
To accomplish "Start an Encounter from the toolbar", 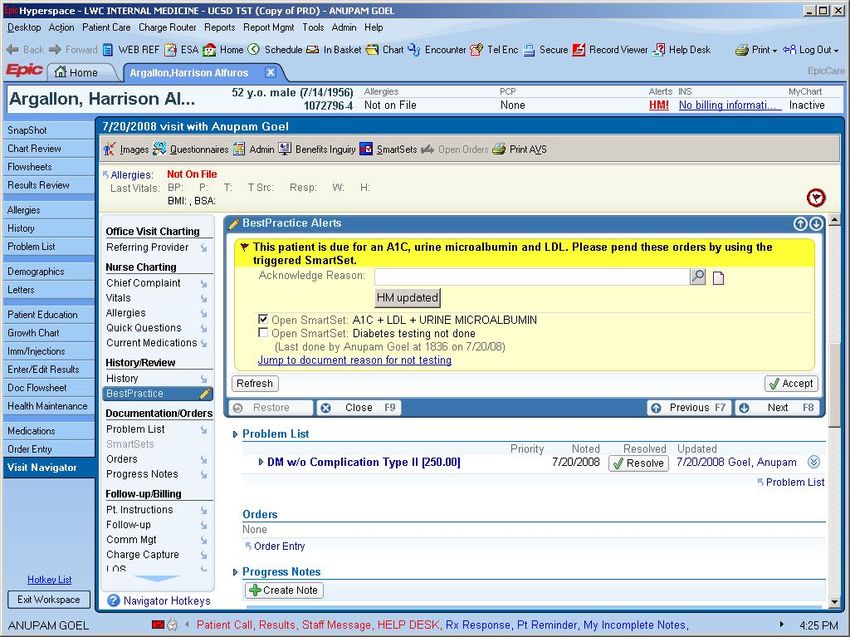I will click(437, 50).
